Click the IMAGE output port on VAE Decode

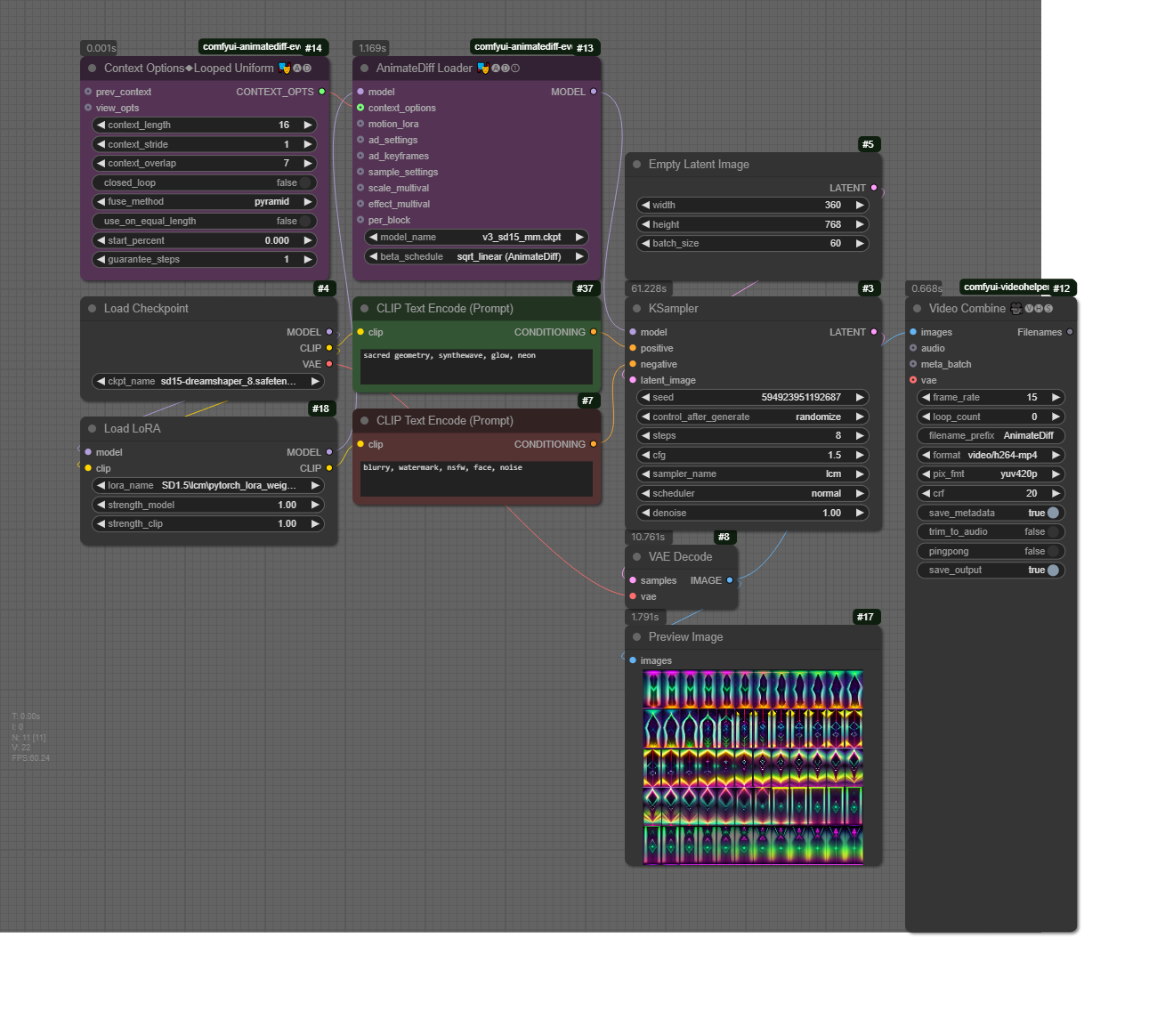730,580
